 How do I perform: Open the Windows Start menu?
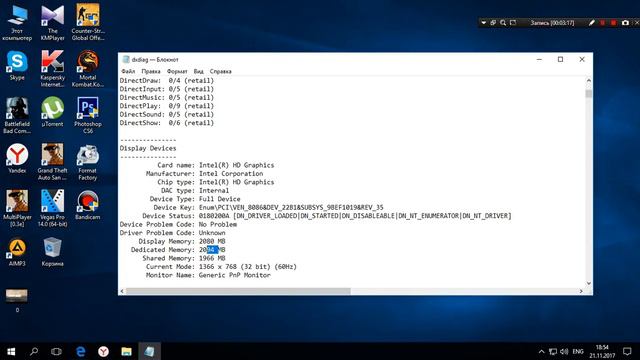click(11, 351)
